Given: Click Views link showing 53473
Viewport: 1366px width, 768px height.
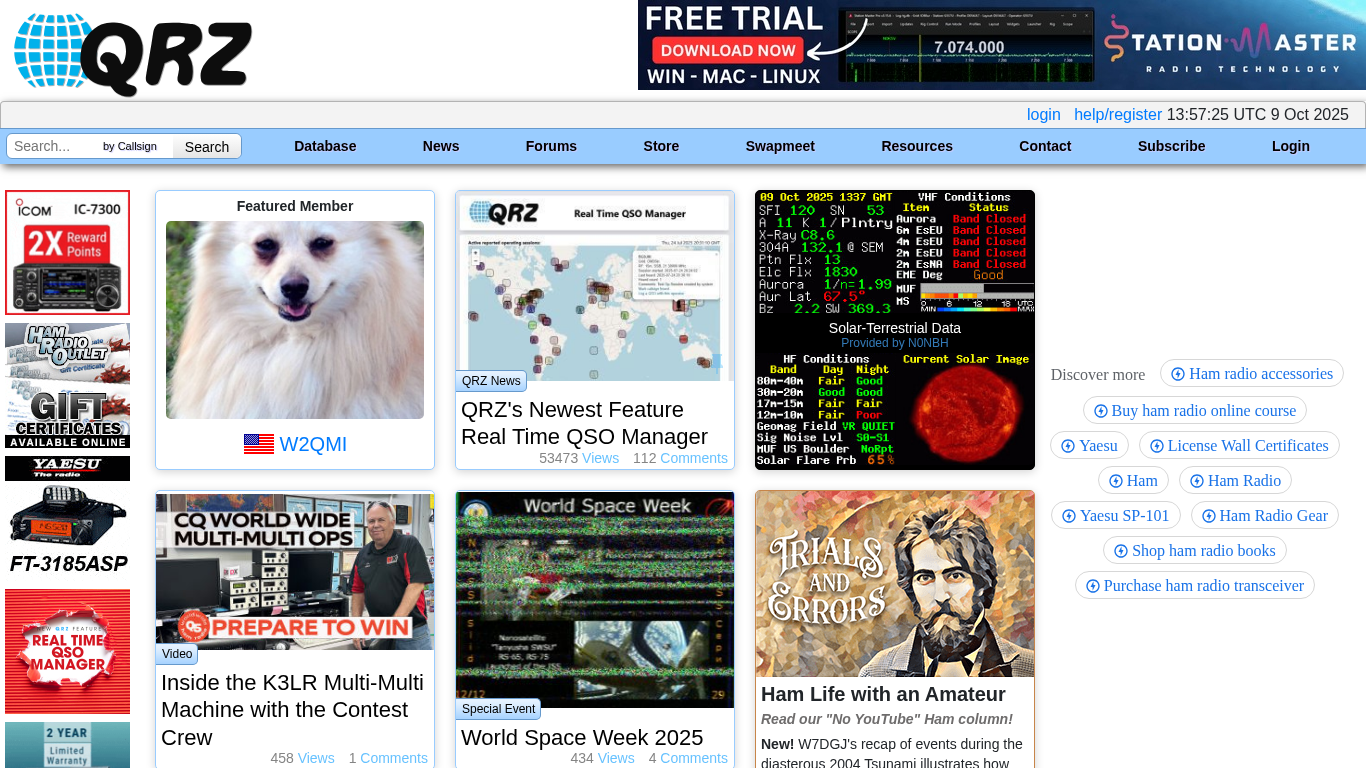Looking at the screenshot, I should [601, 458].
